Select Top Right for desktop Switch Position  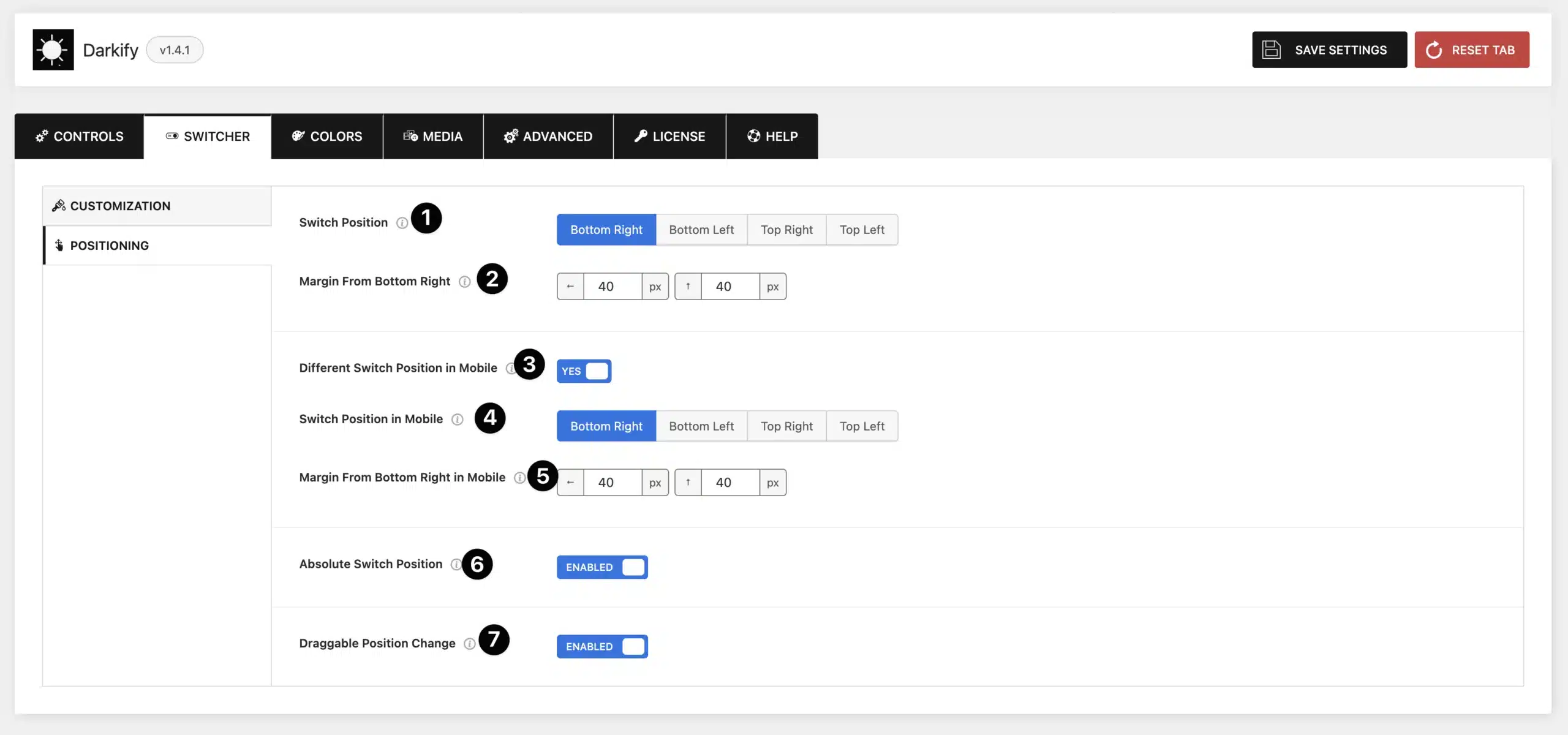786,230
